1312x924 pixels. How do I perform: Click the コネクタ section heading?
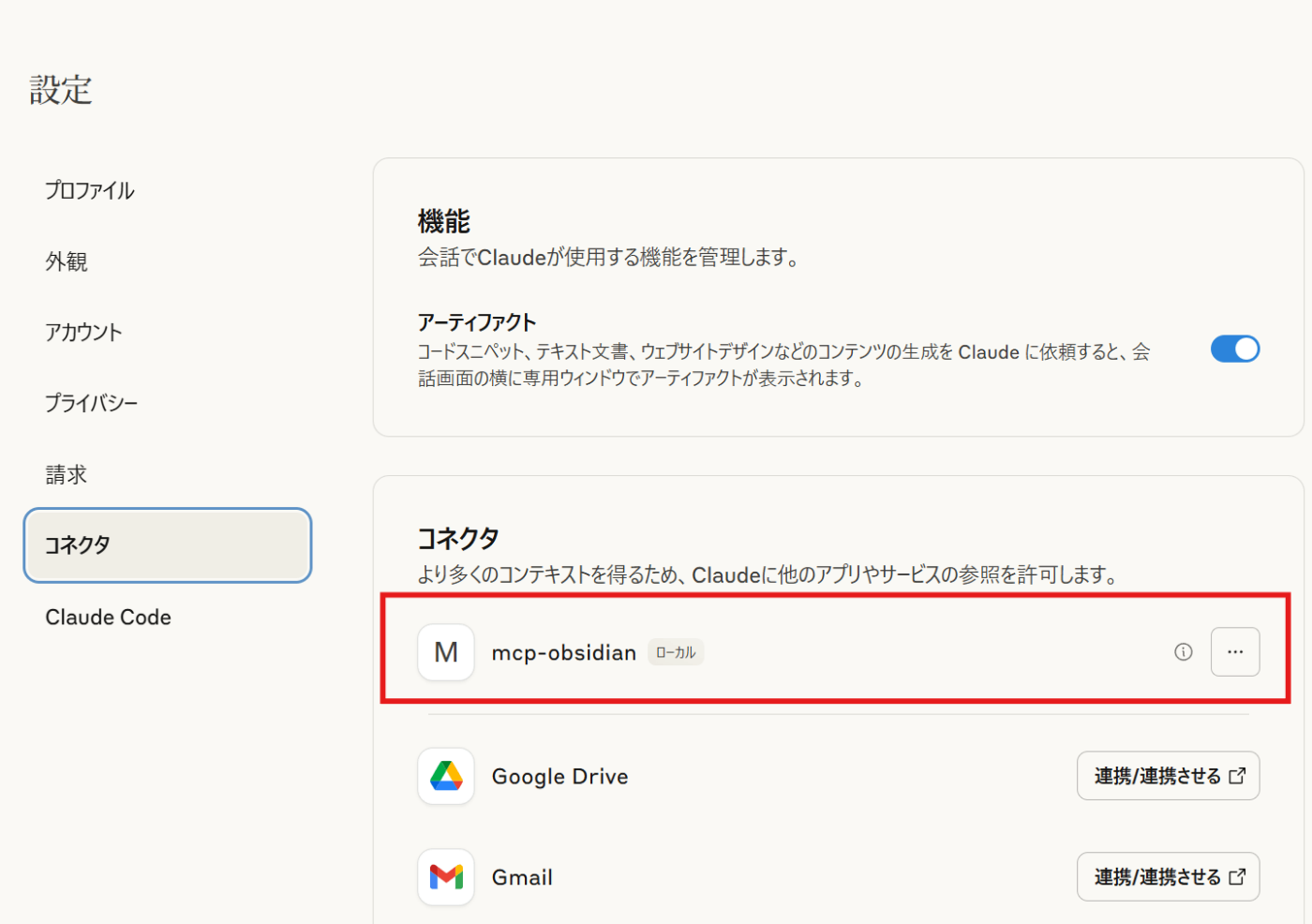(458, 538)
